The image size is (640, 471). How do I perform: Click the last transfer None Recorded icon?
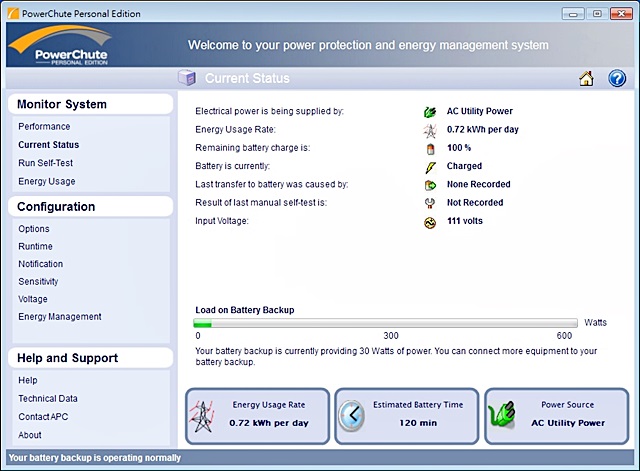[430, 185]
